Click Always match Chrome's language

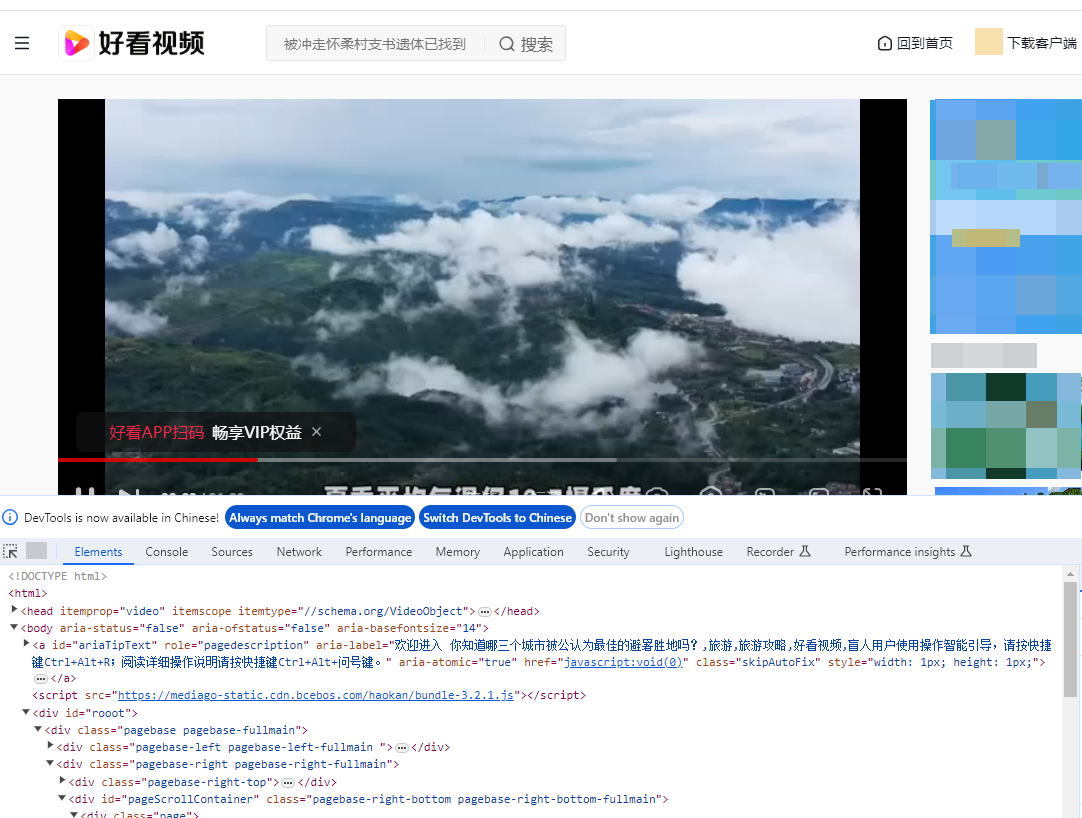click(320, 518)
